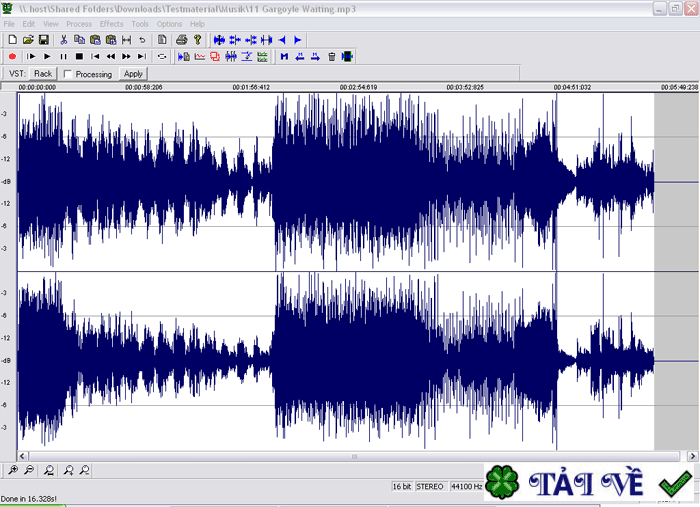700x507 pixels.
Task: Click the red Record button
Action: 12,56
